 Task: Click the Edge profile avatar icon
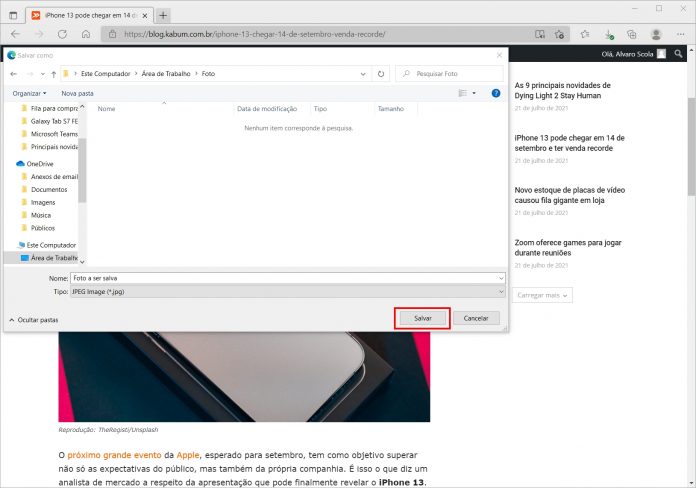click(657, 34)
